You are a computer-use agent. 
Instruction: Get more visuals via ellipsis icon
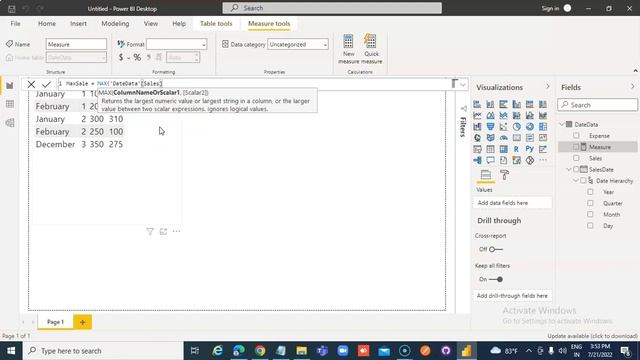point(542,160)
